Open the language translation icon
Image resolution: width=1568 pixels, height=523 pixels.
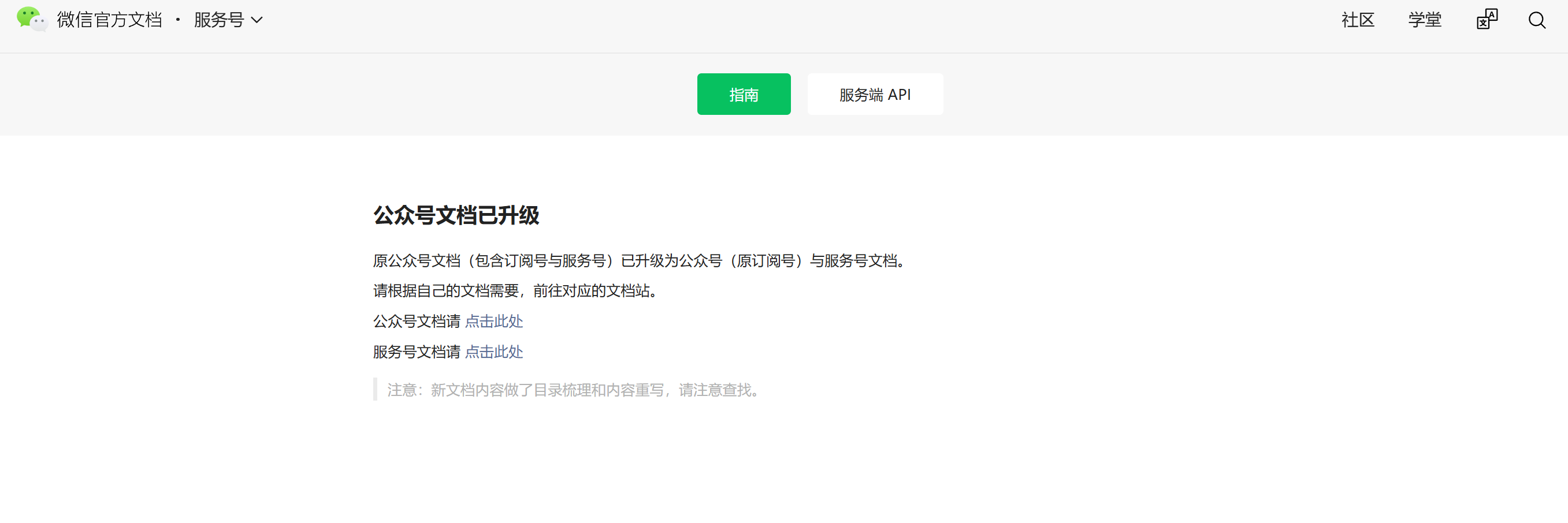(x=1487, y=20)
